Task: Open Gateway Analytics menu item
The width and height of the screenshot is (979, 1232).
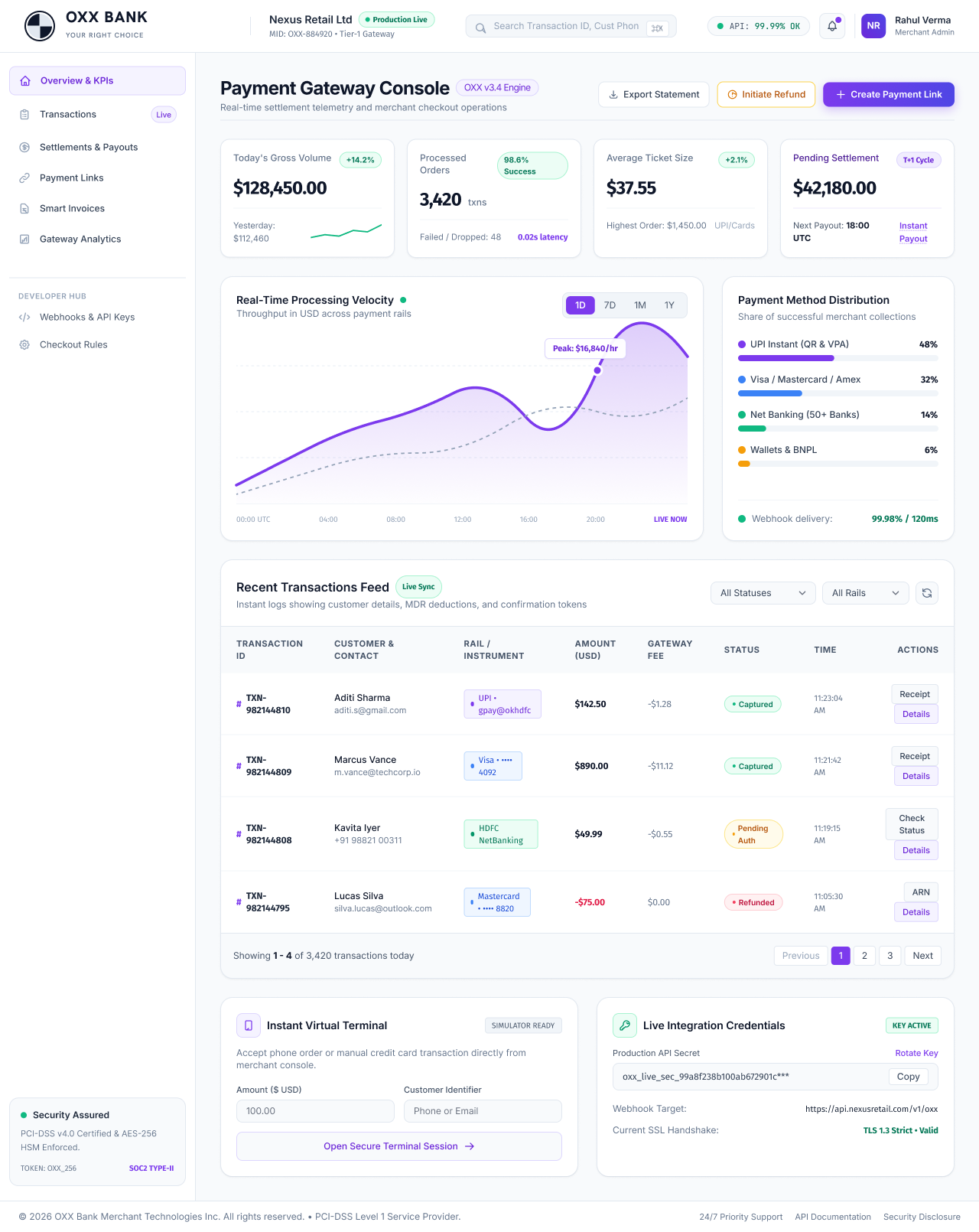Action: [97, 239]
